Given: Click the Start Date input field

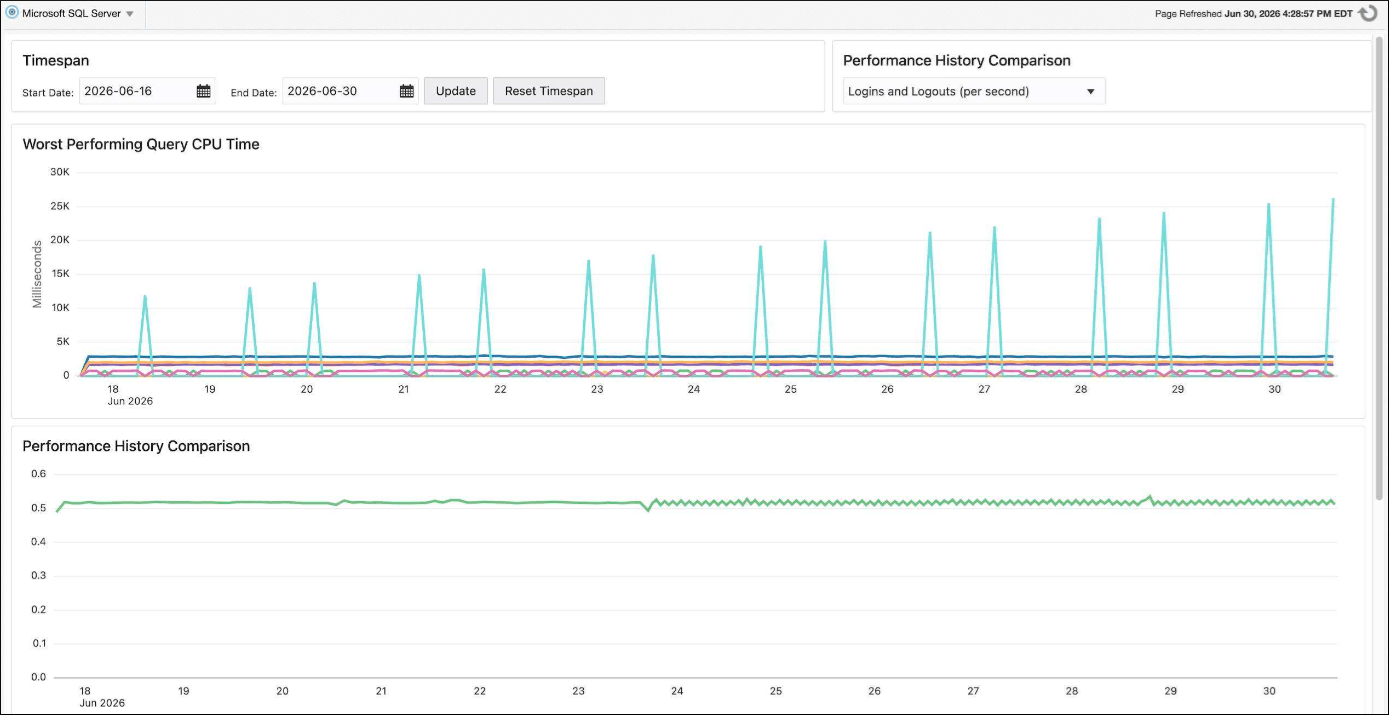Looking at the screenshot, I should [136, 91].
